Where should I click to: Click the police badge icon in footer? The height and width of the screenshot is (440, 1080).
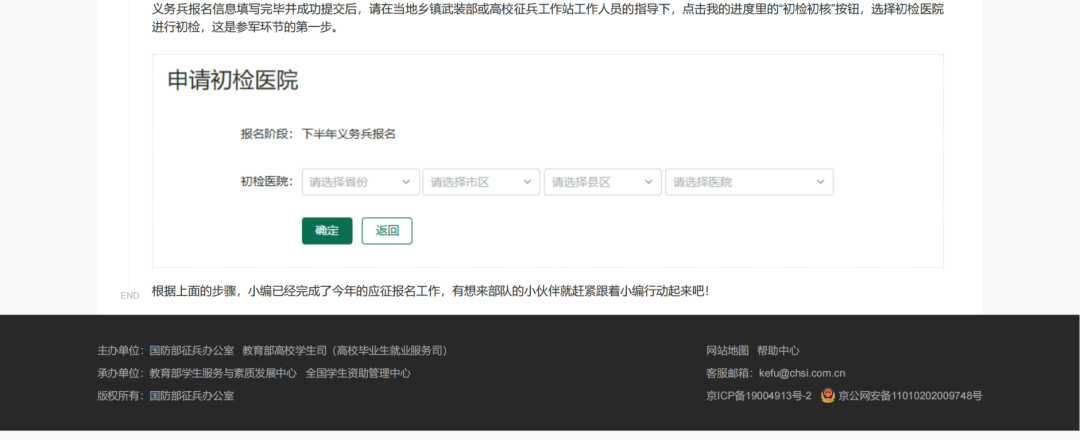(x=828, y=396)
